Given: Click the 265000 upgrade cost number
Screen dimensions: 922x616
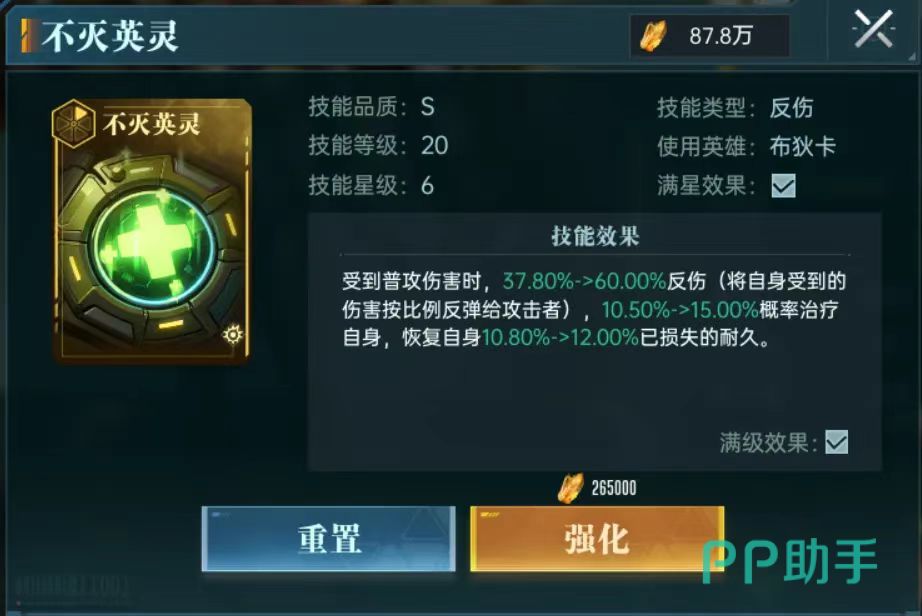Looking at the screenshot, I should [613, 488].
